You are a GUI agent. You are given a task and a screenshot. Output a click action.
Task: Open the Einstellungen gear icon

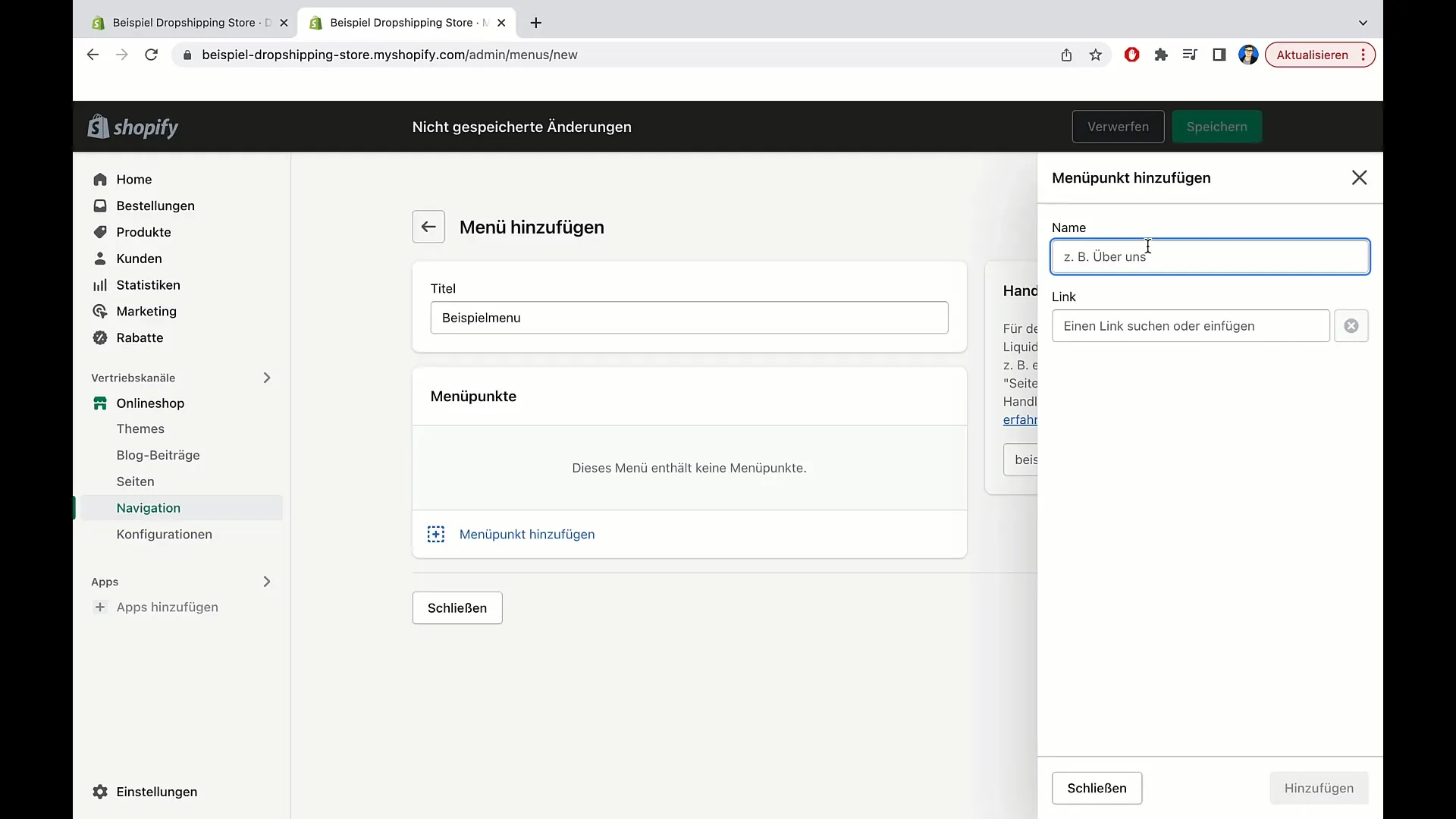pyautogui.click(x=99, y=792)
